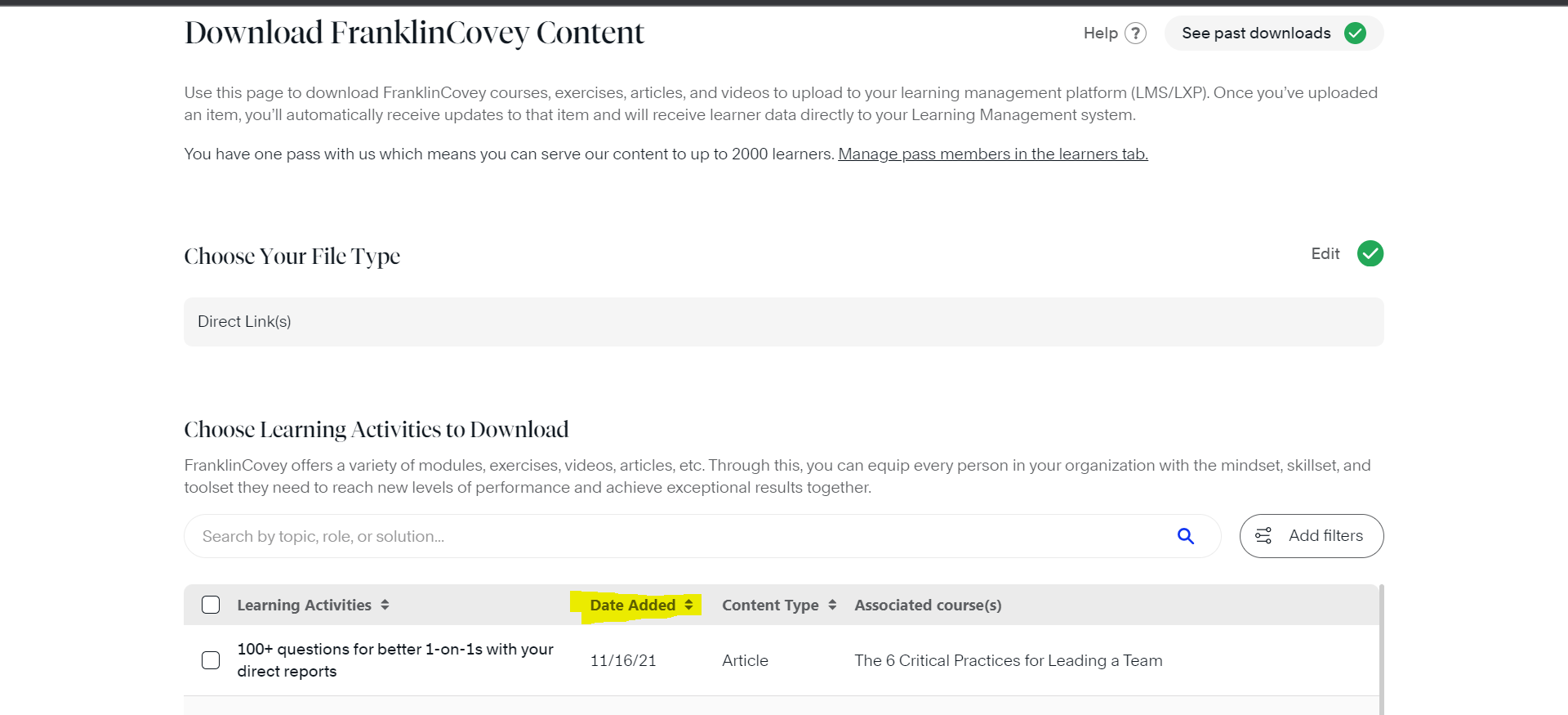This screenshot has width=1568, height=715.
Task: Open Manage pass members in learners tab link
Action: (992, 154)
